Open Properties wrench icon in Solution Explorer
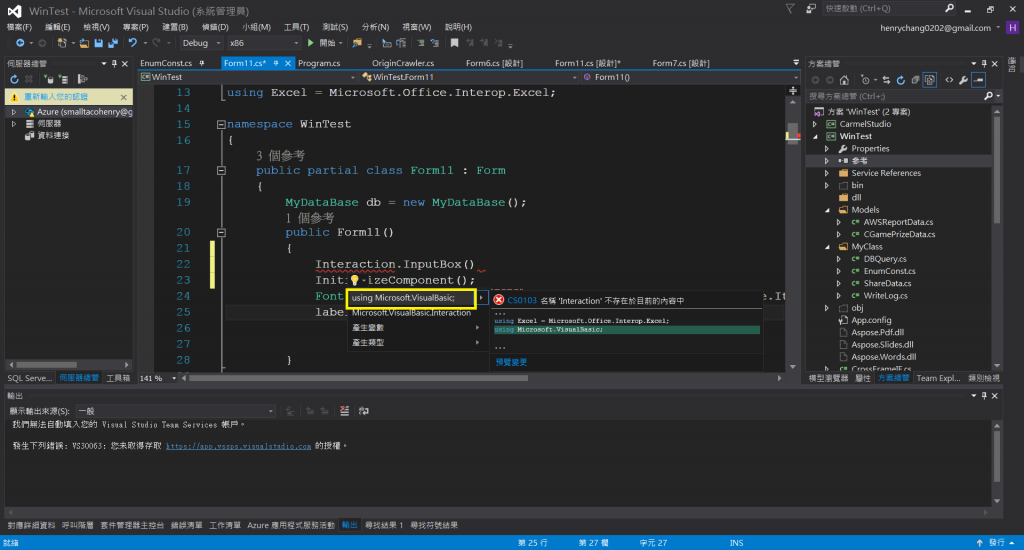This screenshot has height=550, width=1024. (963, 80)
